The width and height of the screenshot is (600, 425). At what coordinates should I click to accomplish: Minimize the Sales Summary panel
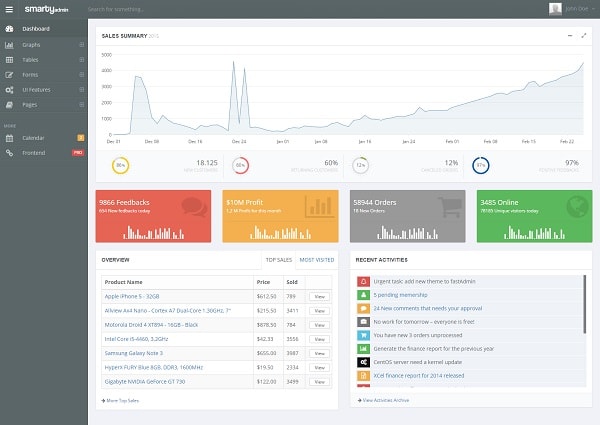point(569,35)
